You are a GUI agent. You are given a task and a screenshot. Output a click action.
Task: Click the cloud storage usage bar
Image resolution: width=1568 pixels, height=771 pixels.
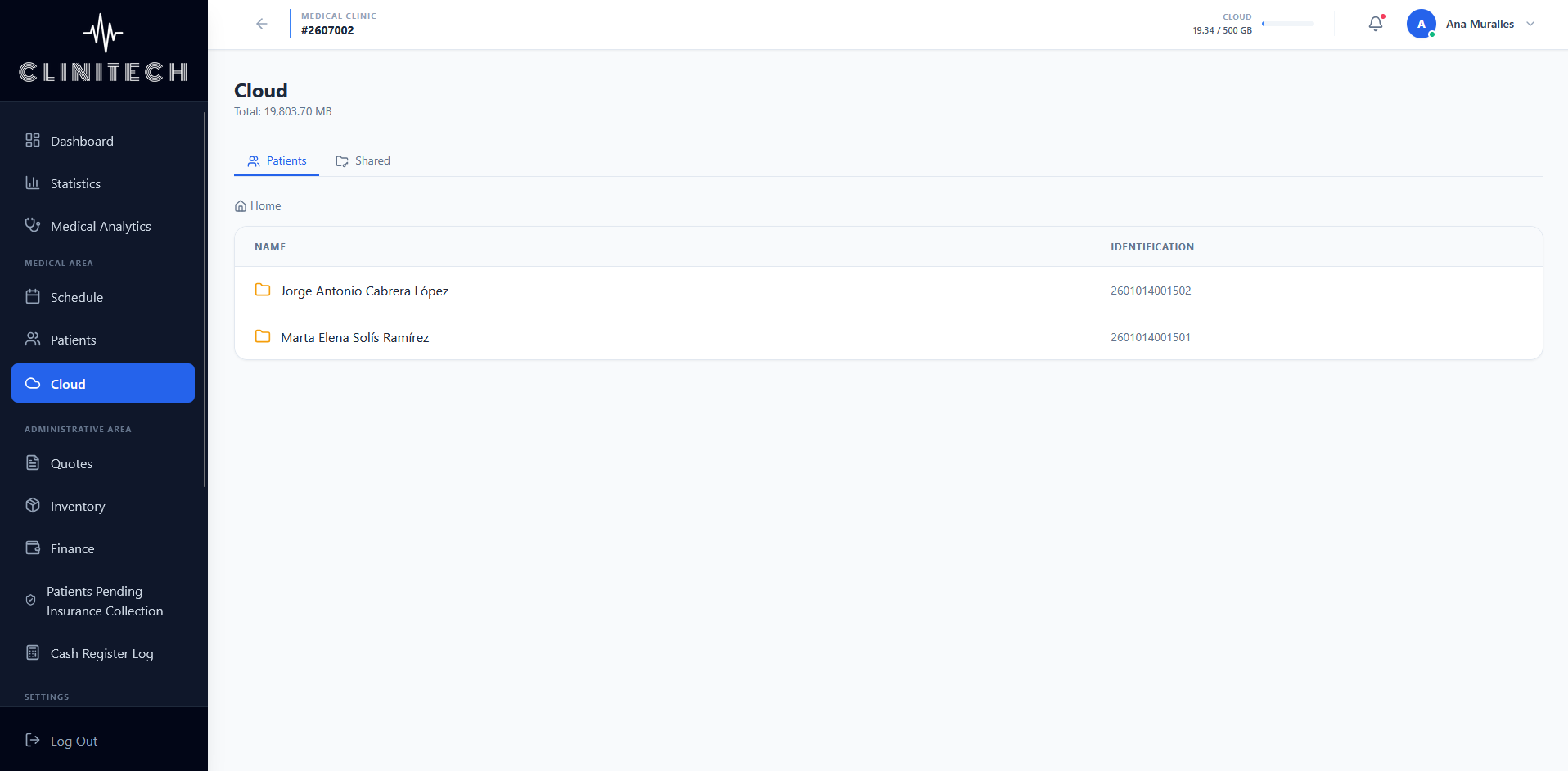tap(1288, 24)
